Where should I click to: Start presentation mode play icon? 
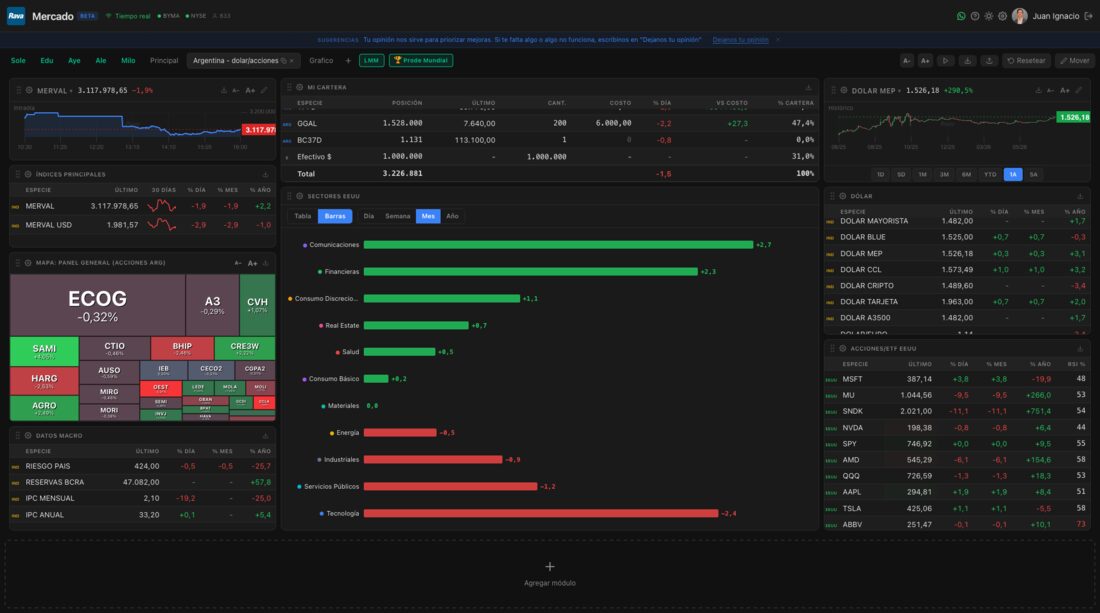pos(945,61)
